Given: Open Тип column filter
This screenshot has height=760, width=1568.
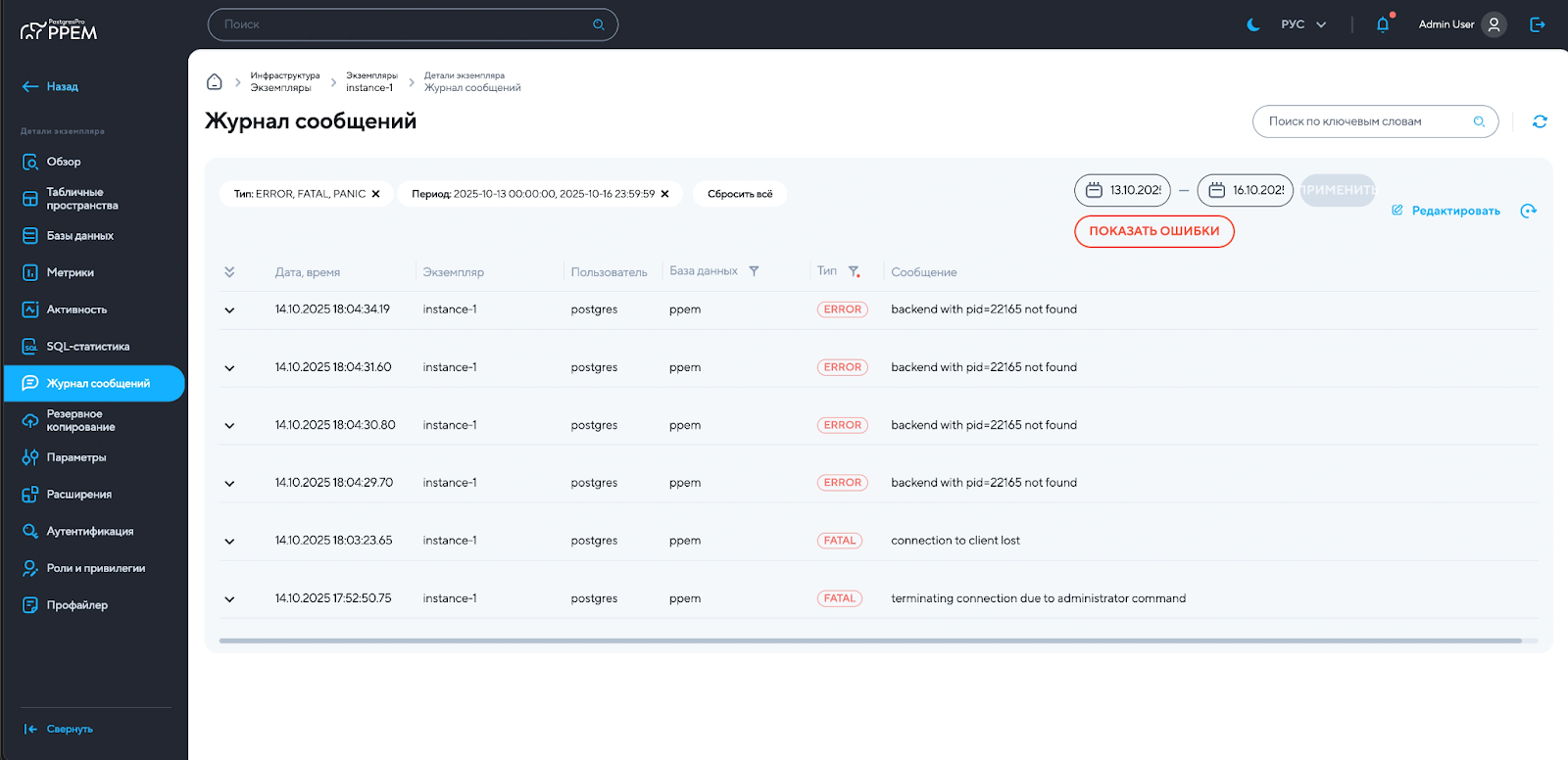Looking at the screenshot, I should coord(854,271).
